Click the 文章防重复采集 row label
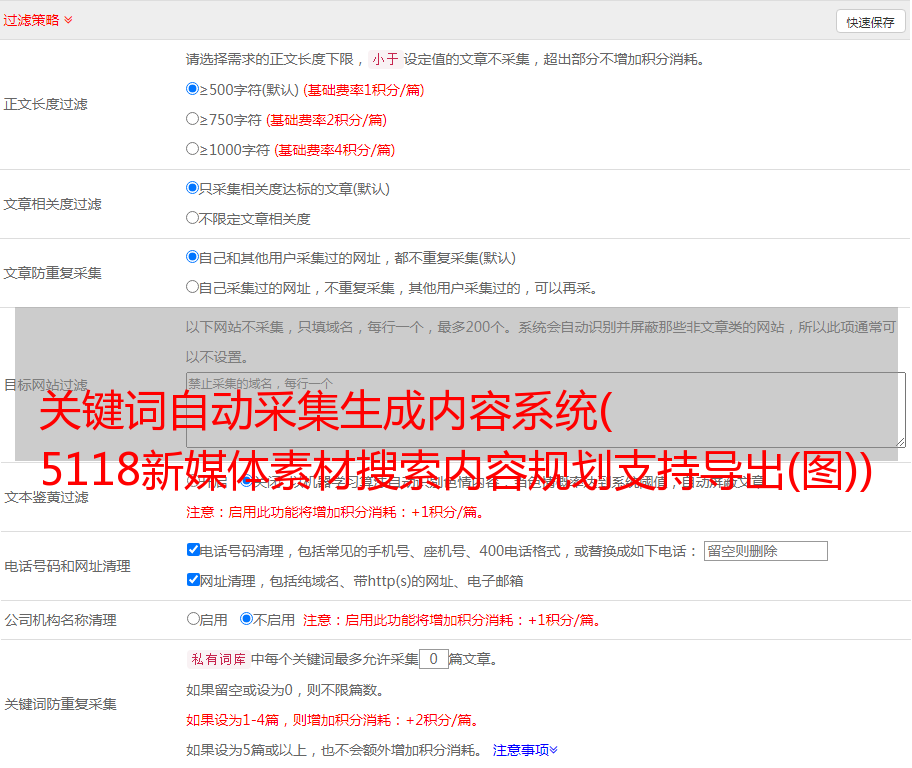The width and height of the screenshot is (912, 768). click(x=52, y=273)
